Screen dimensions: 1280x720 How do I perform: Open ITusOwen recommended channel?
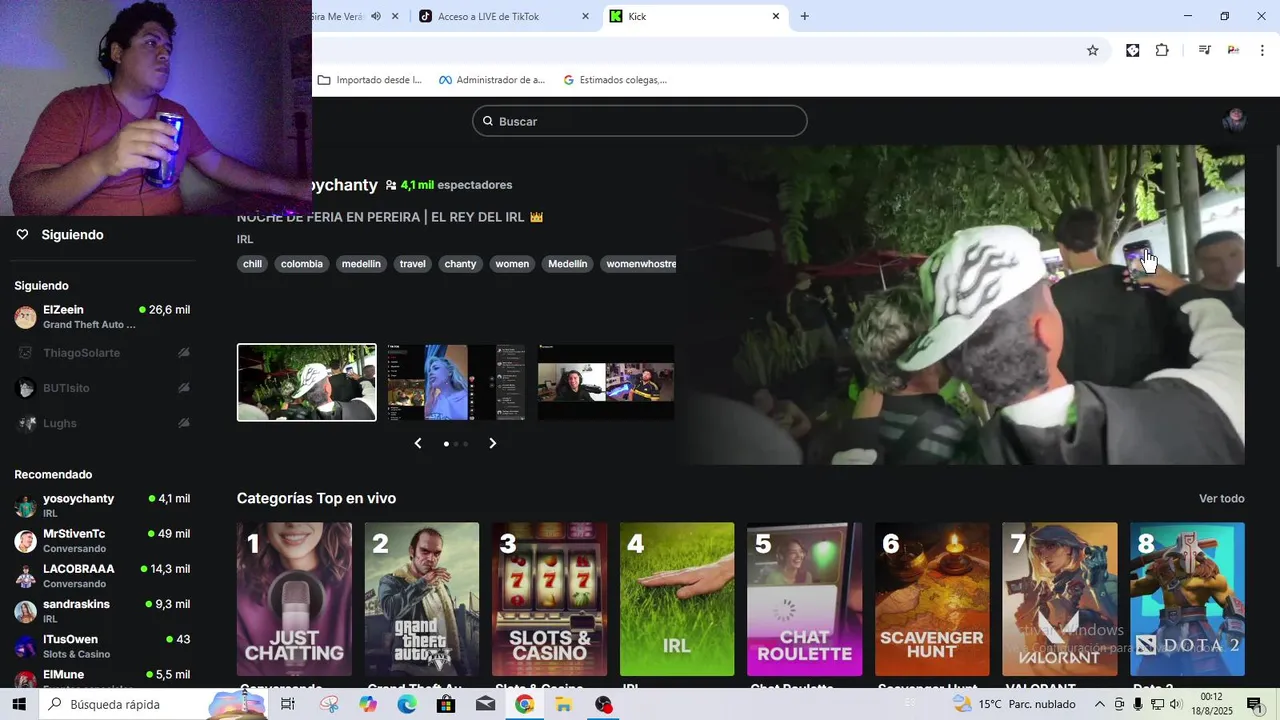[102, 646]
